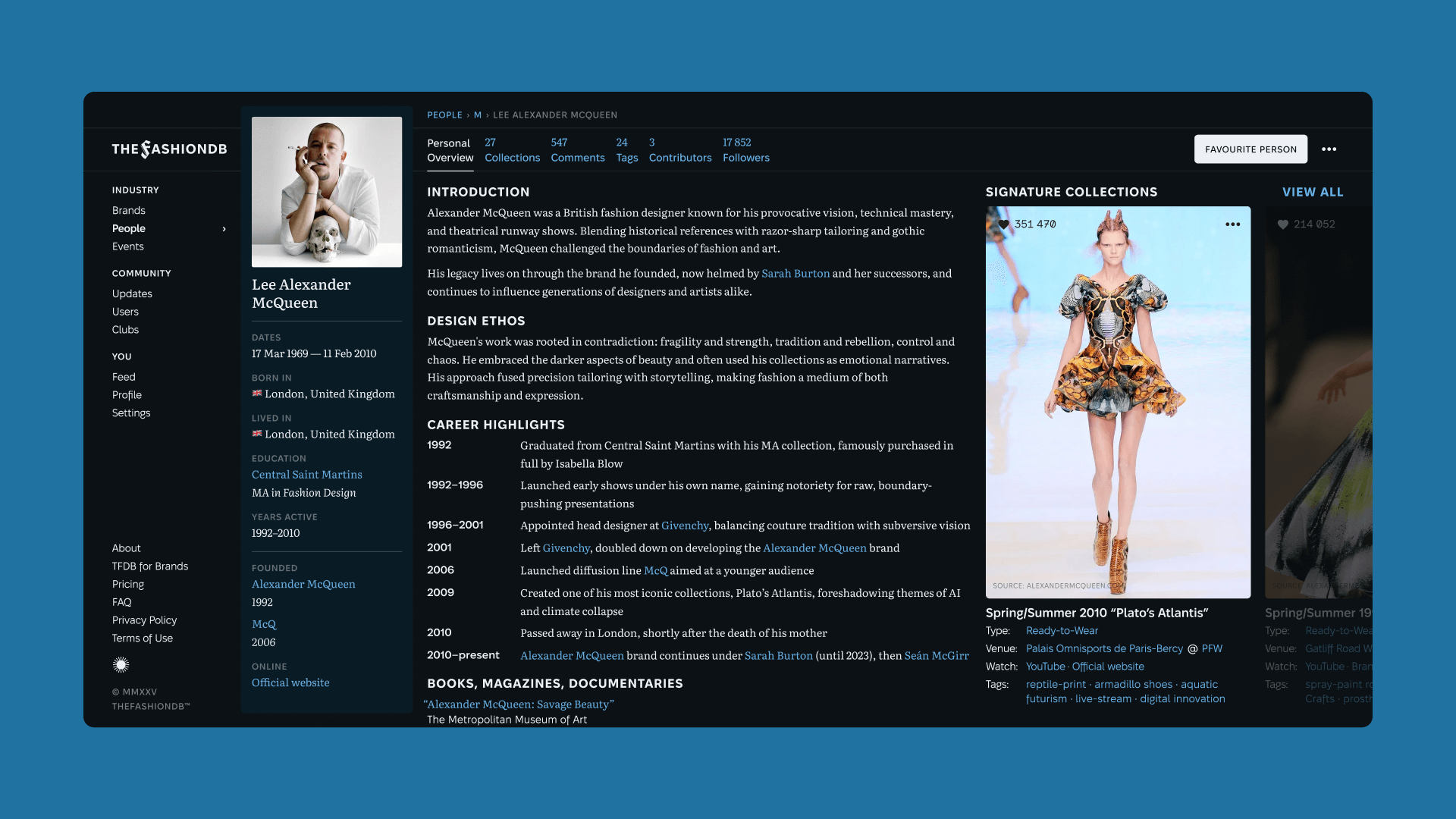
Task: Click PEOPLE breadcrumb link
Action: pos(444,115)
